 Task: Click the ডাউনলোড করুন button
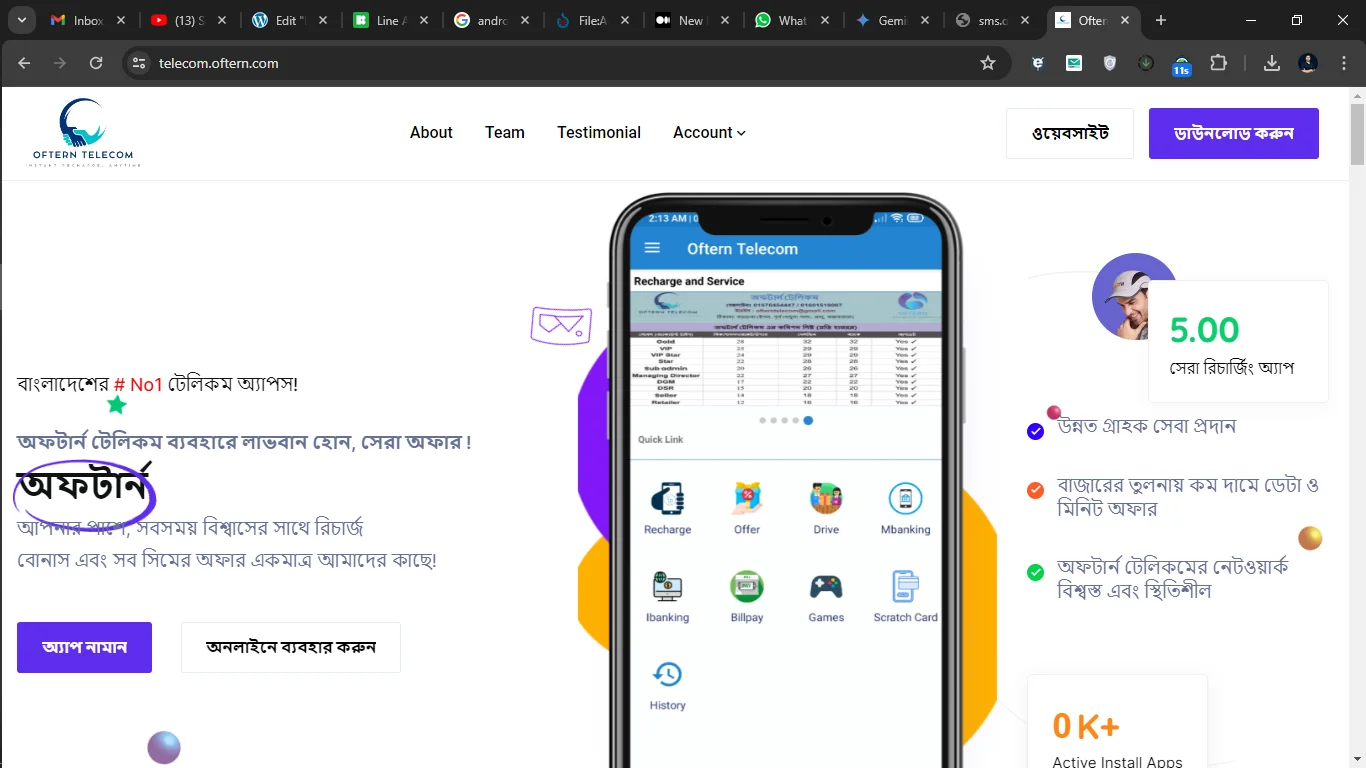point(1233,133)
